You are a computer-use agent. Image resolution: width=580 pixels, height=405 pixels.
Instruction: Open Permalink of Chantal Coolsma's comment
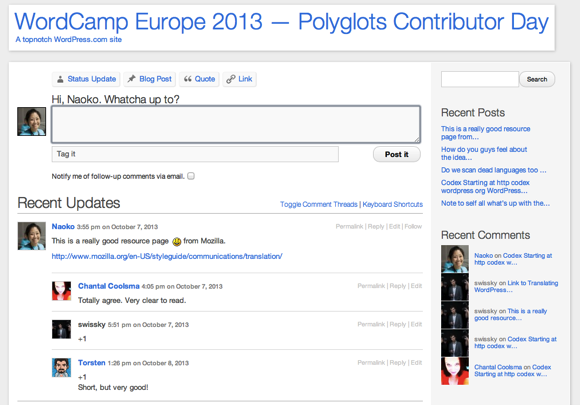click(x=371, y=286)
